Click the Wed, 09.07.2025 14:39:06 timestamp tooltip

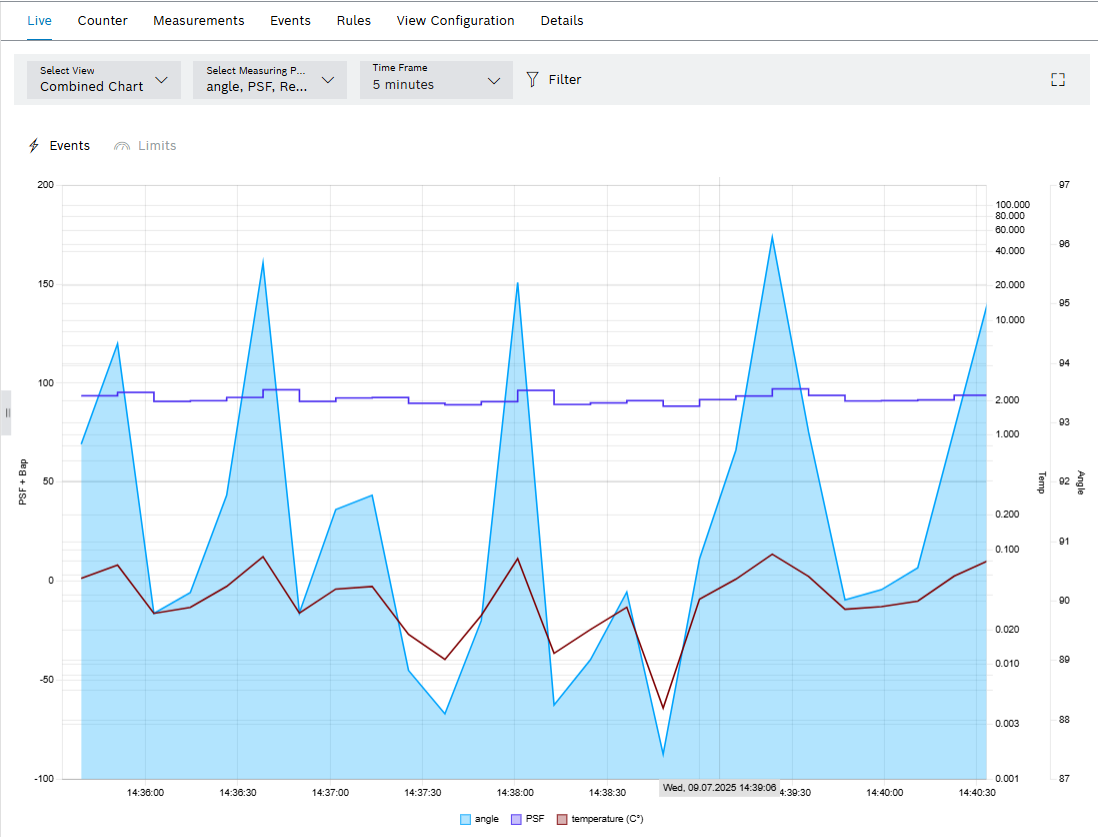click(x=718, y=788)
